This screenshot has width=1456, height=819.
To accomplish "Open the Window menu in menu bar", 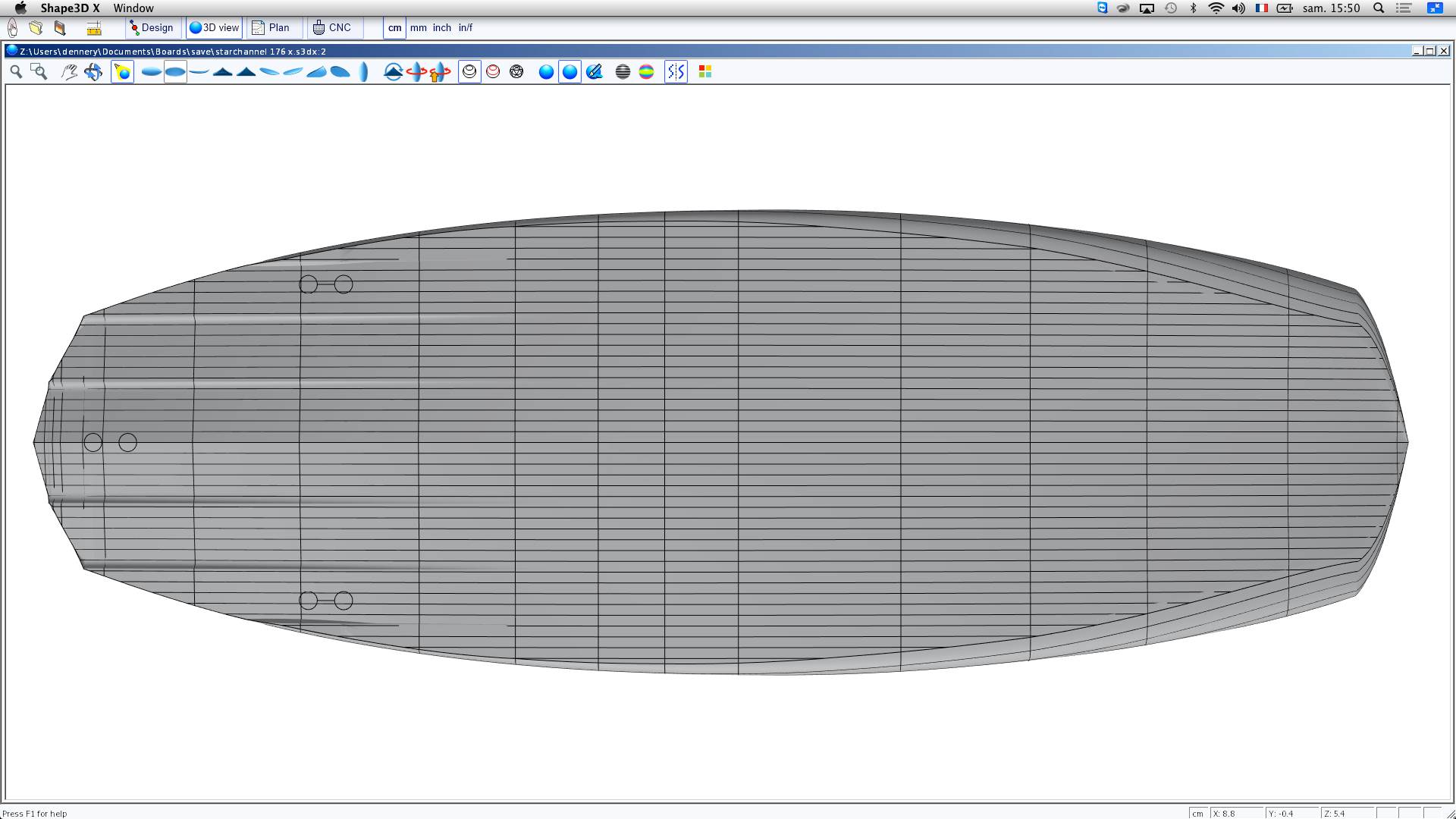I will point(133,8).
